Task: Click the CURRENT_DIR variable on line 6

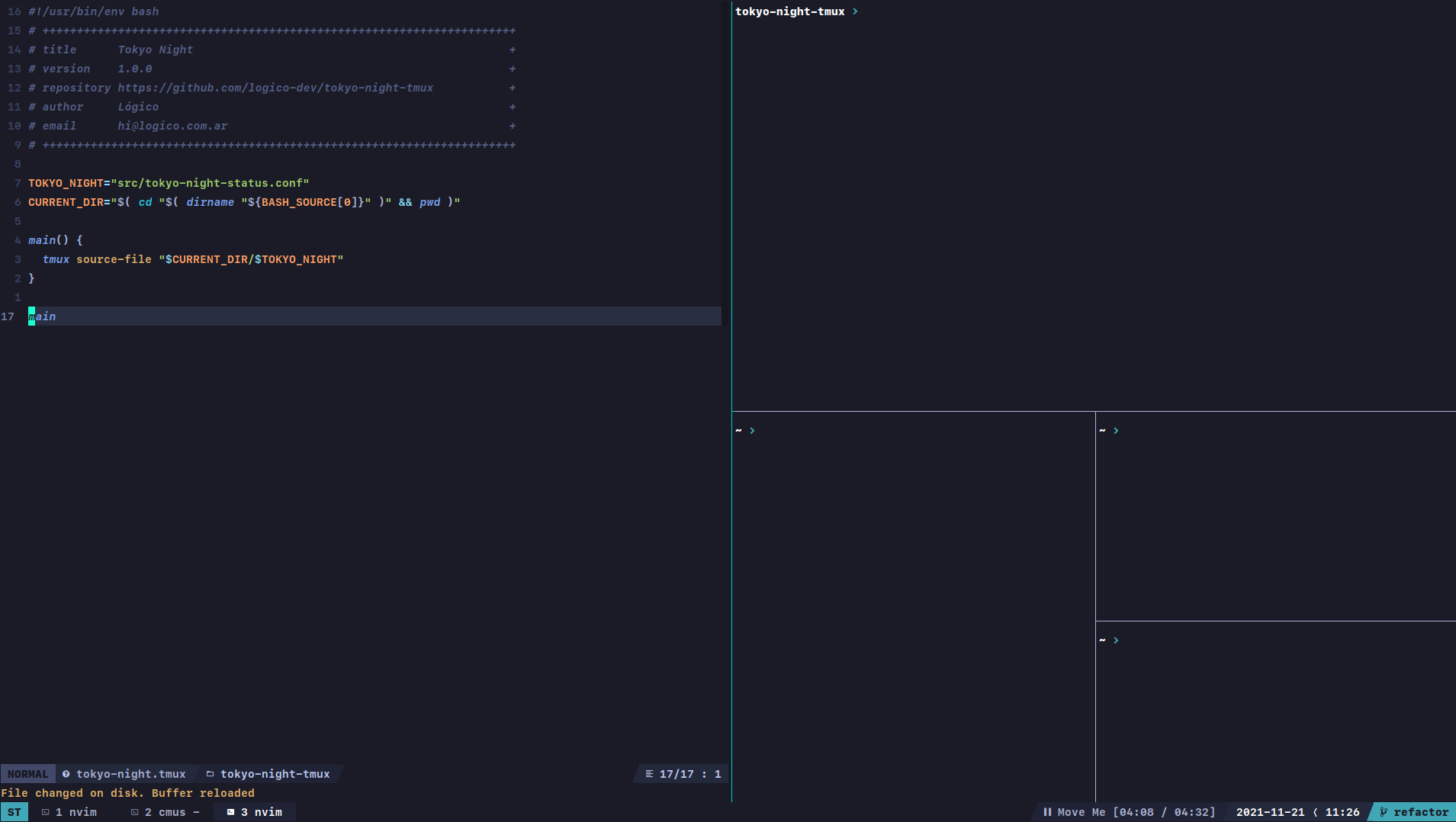Action: [x=66, y=202]
